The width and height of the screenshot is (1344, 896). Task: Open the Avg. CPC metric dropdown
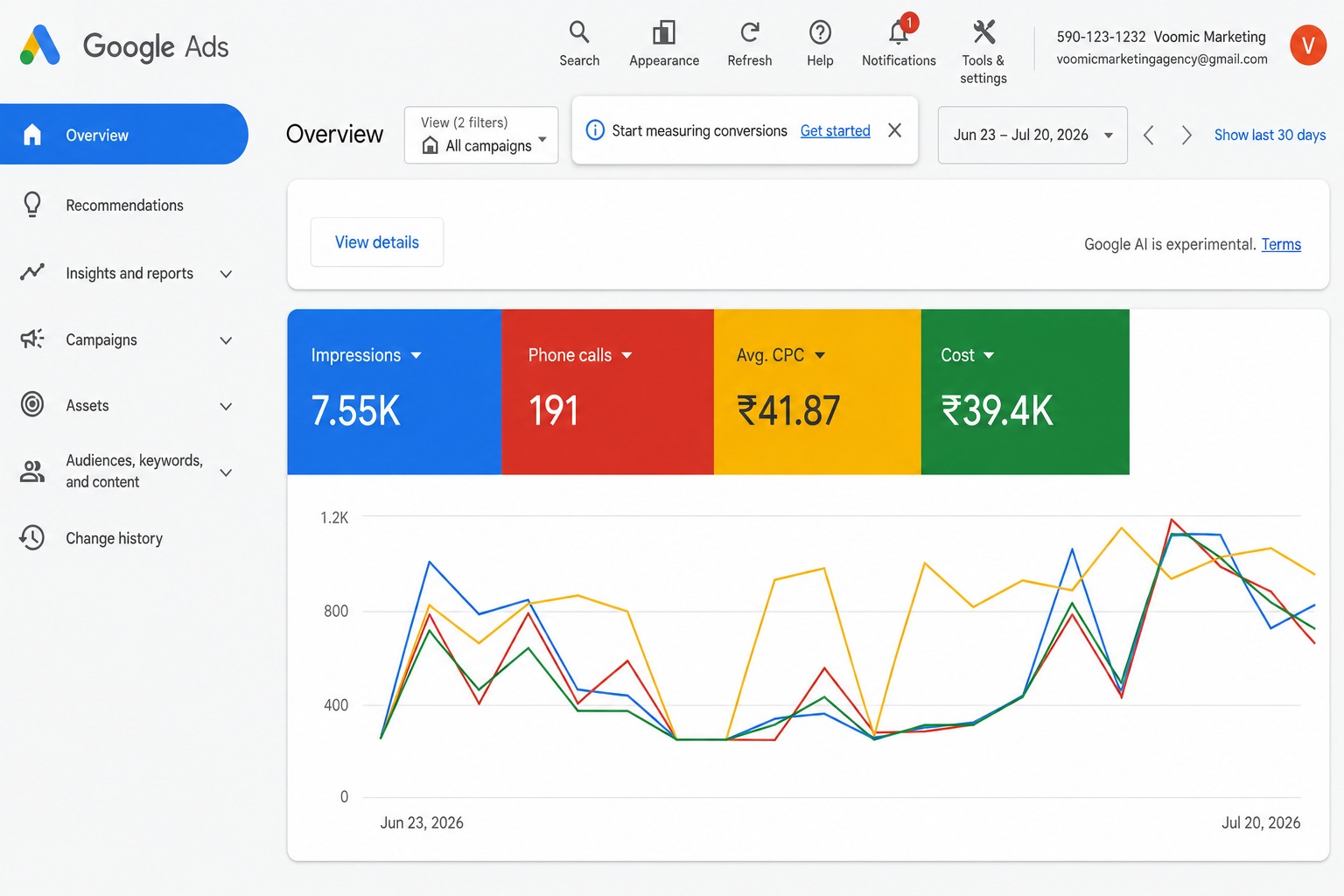(820, 355)
